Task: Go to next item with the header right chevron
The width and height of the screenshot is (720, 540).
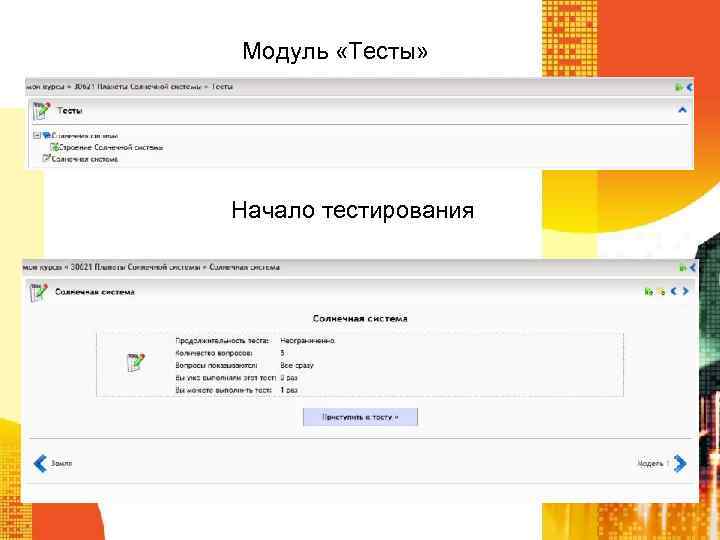Action: tap(686, 291)
